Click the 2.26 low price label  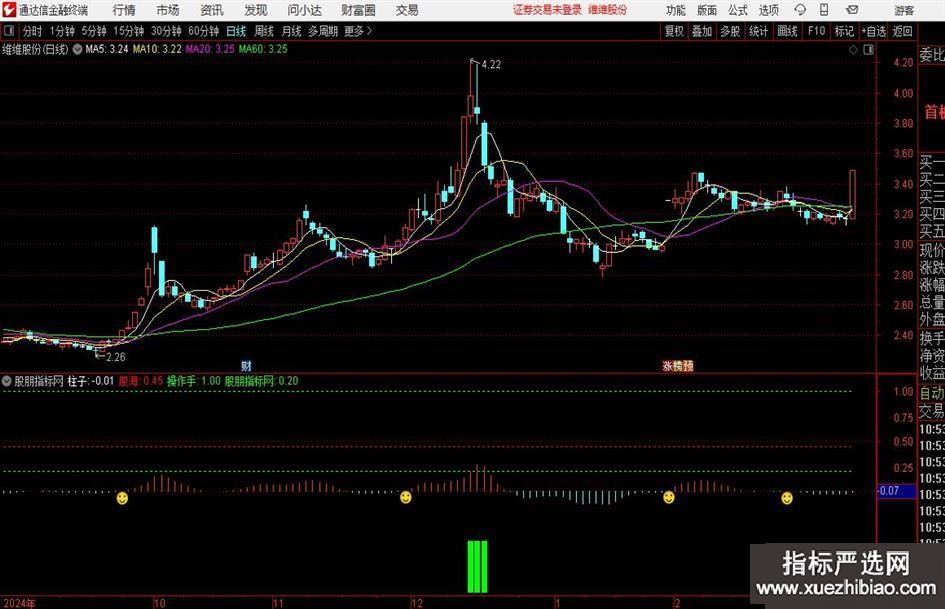coord(116,357)
